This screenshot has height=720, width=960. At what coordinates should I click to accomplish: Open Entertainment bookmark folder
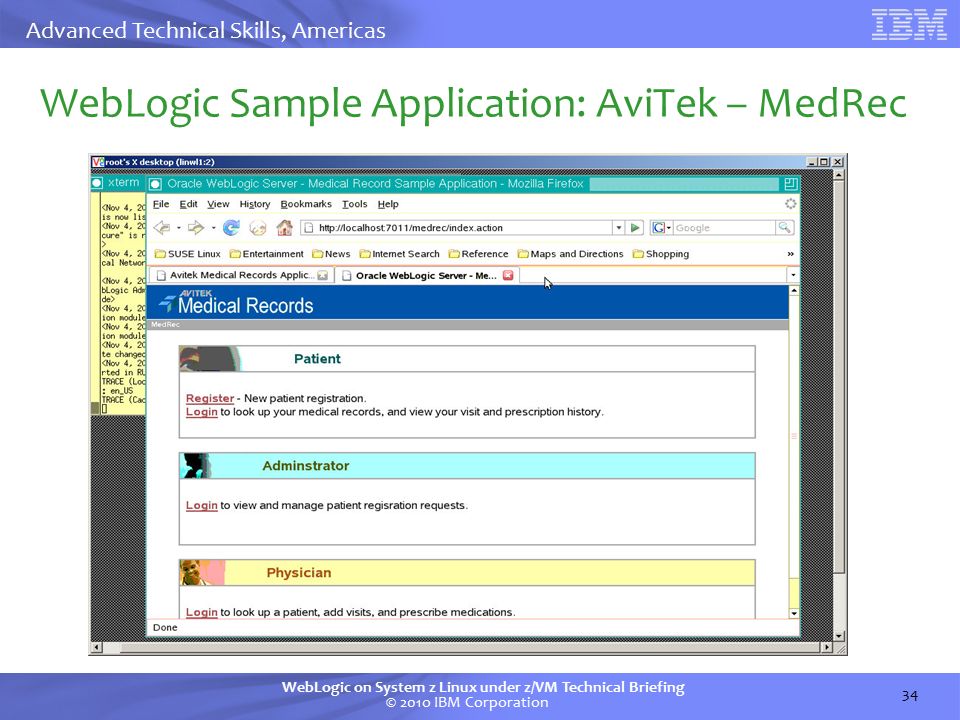point(266,253)
